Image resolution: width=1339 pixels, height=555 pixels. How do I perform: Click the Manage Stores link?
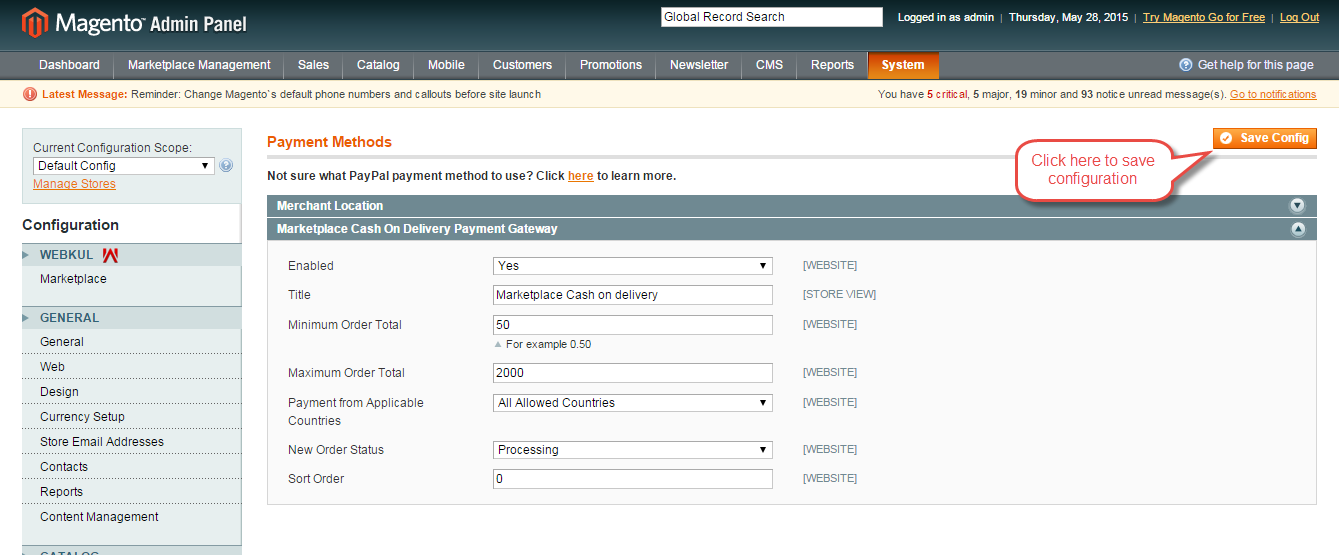coord(74,184)
